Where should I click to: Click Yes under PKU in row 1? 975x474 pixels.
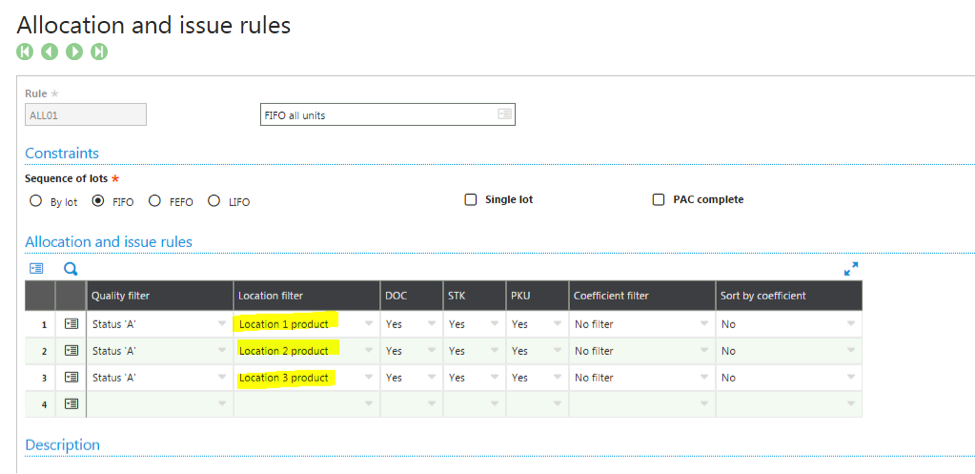click(x=519, y=324)
